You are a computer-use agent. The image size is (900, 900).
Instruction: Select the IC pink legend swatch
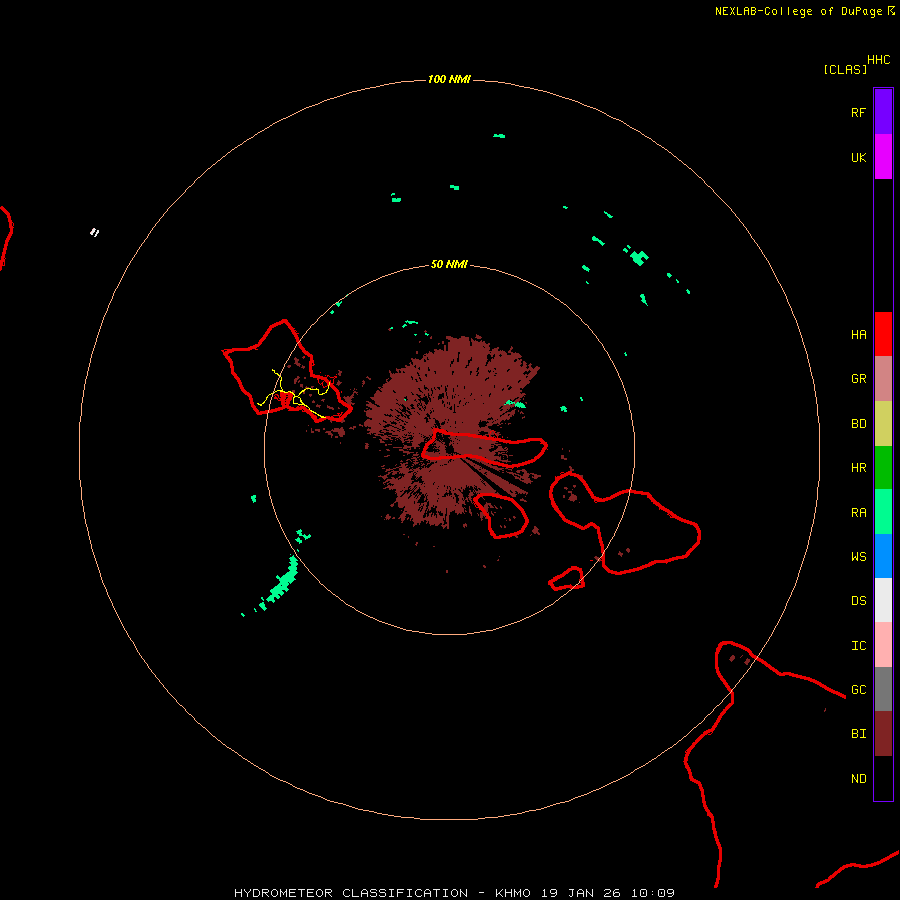[883, 645]
